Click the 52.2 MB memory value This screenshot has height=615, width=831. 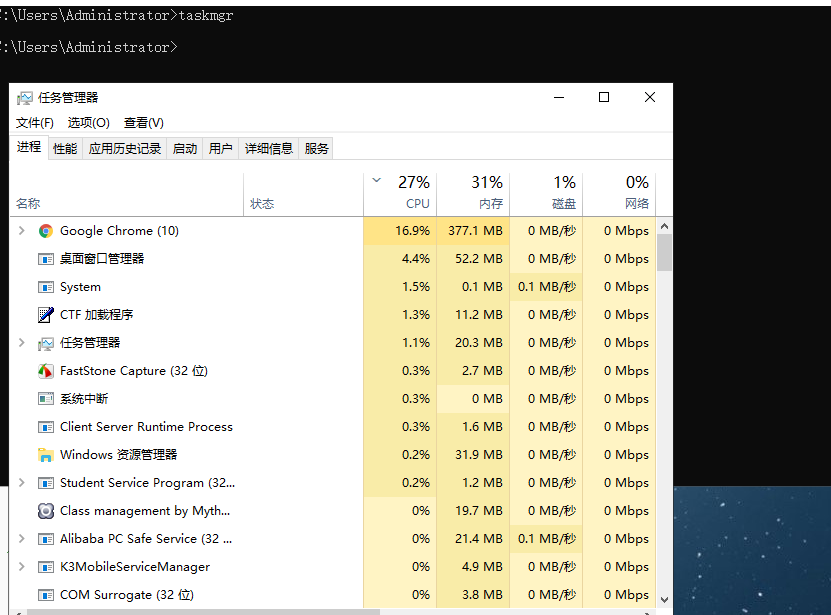479,259
